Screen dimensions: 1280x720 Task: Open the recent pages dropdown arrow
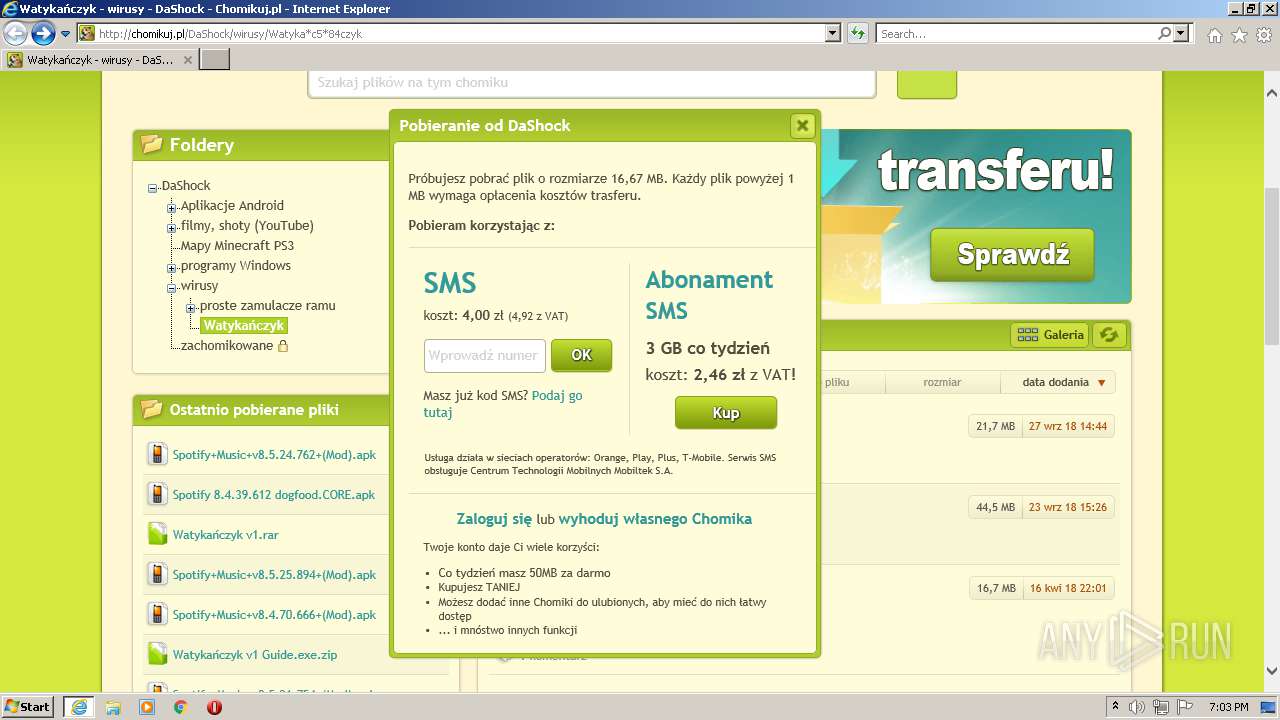pos(66,33)
